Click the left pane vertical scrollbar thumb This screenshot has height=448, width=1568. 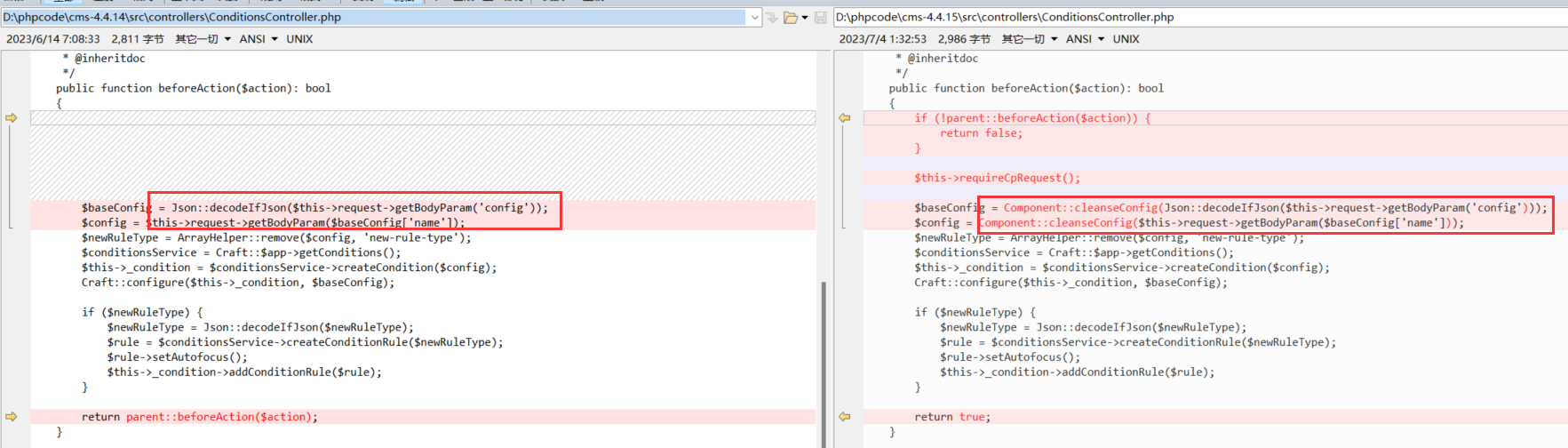pos(824,364)
